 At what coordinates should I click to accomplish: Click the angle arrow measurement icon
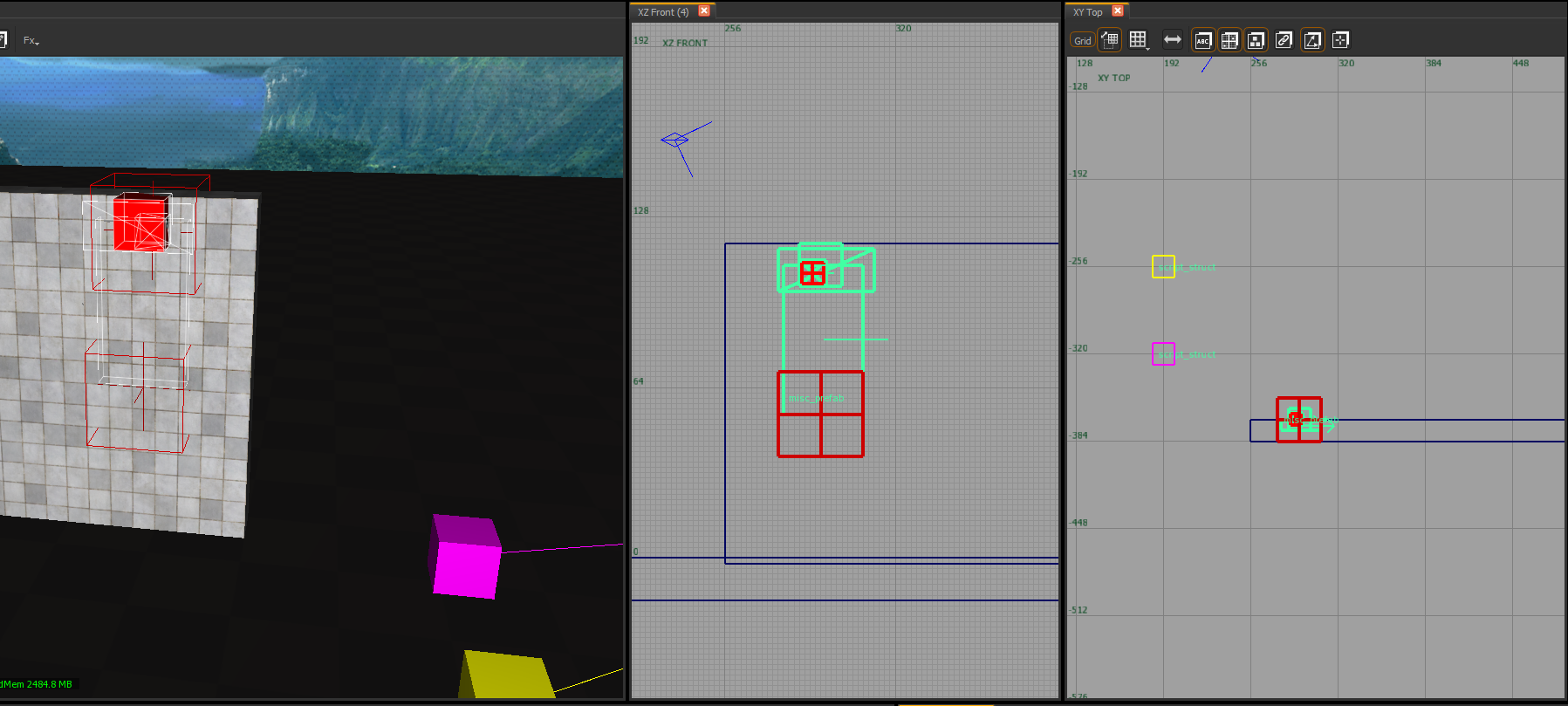point(1312,40)
